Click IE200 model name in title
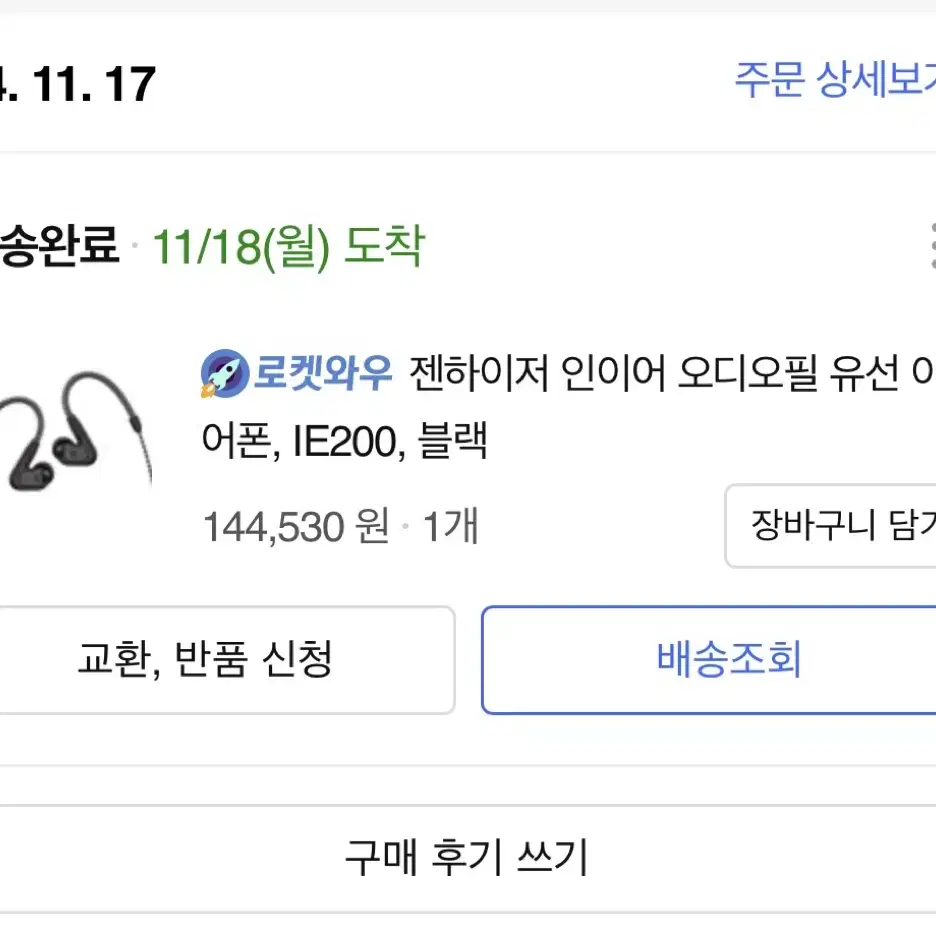This screenshot has height=936, width=936. pos(345,442)
